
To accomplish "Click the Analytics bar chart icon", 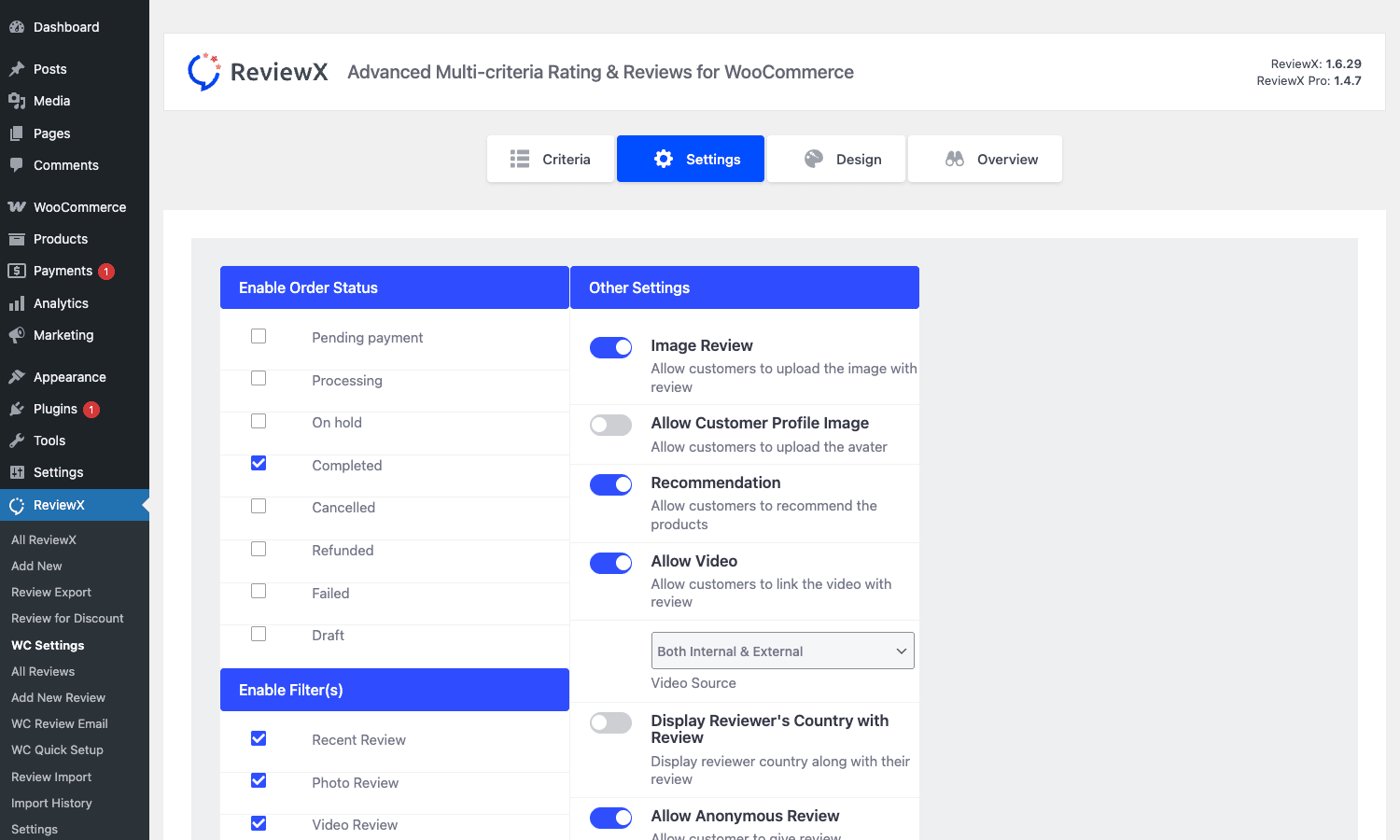I will coord(17,303).
